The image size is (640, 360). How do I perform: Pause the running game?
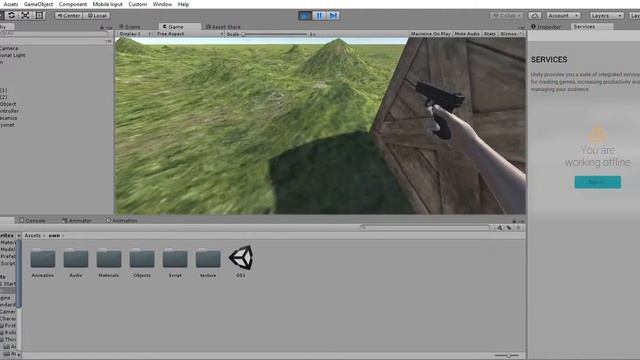click(x=319, y=16)
